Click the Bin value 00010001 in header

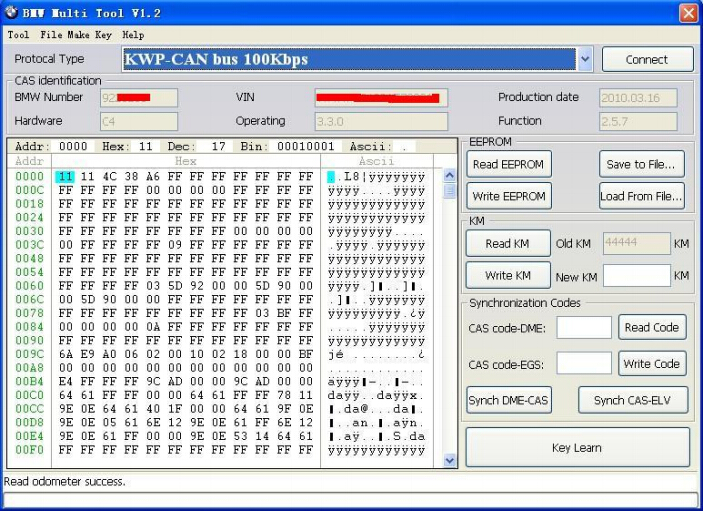pos(306,146)
